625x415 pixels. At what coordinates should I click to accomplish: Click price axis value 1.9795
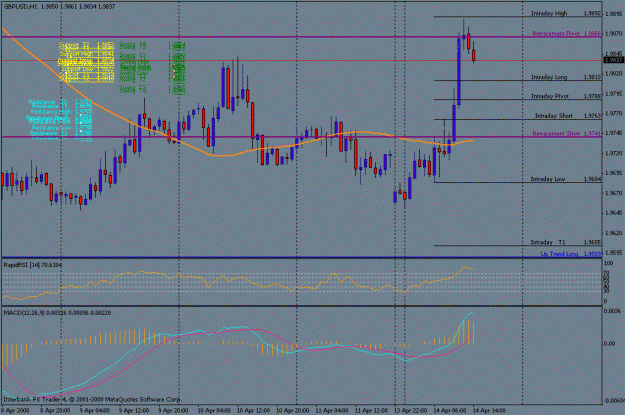(614, 94)
